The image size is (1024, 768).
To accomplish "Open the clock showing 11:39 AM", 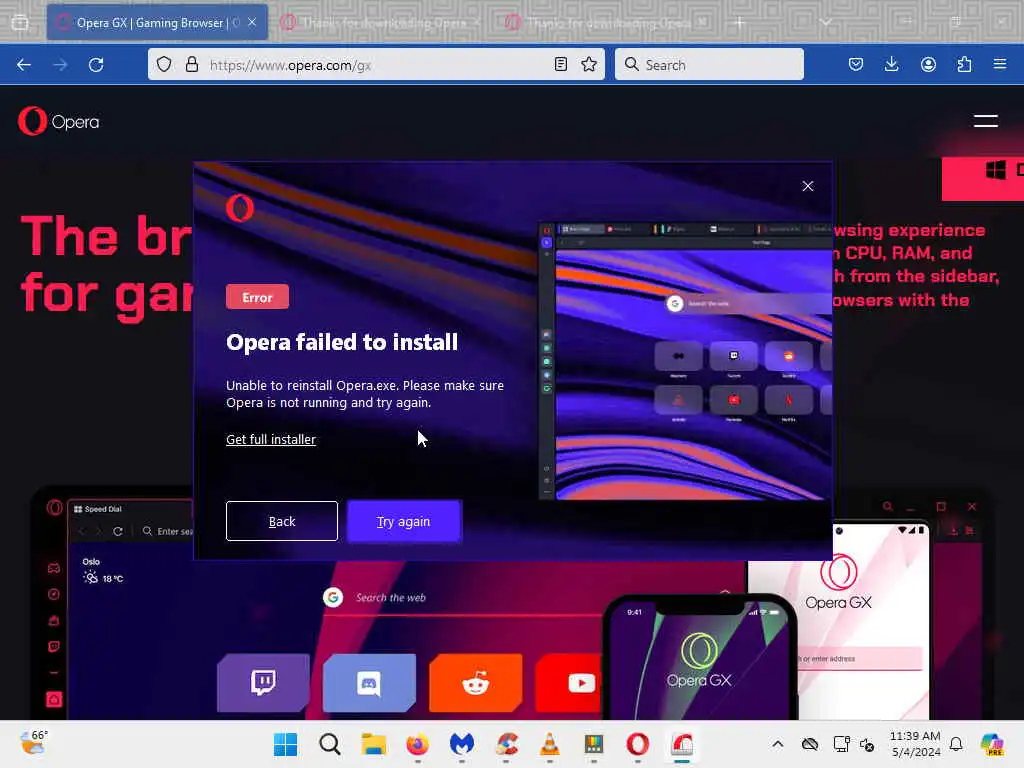I will 915,744.
